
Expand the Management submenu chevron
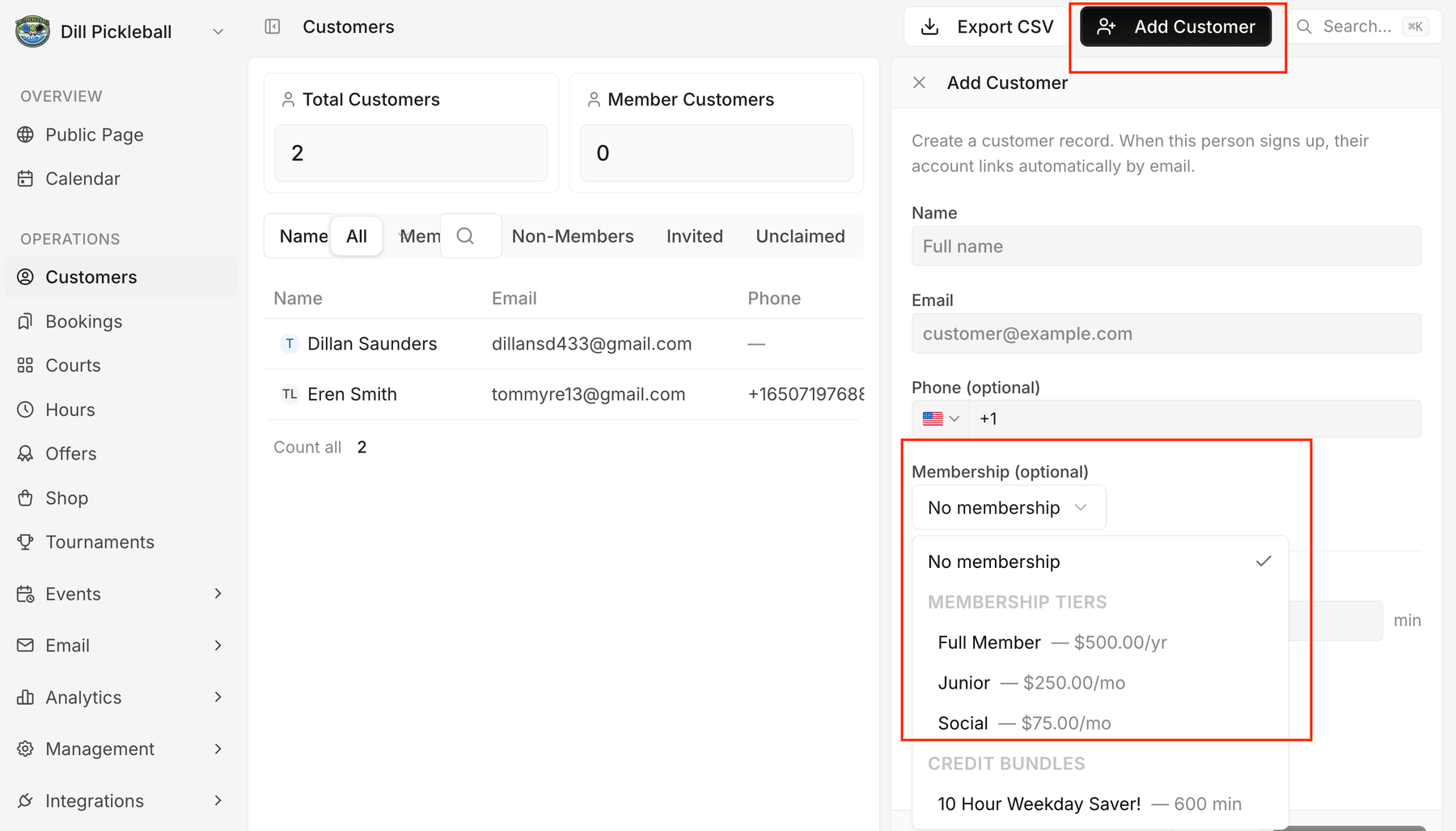(218, 749)
